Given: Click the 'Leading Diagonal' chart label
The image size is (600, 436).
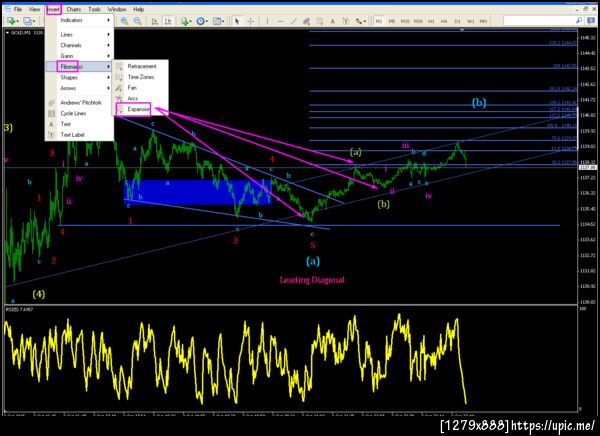Looking at the screenshot, I should point(312,280).
